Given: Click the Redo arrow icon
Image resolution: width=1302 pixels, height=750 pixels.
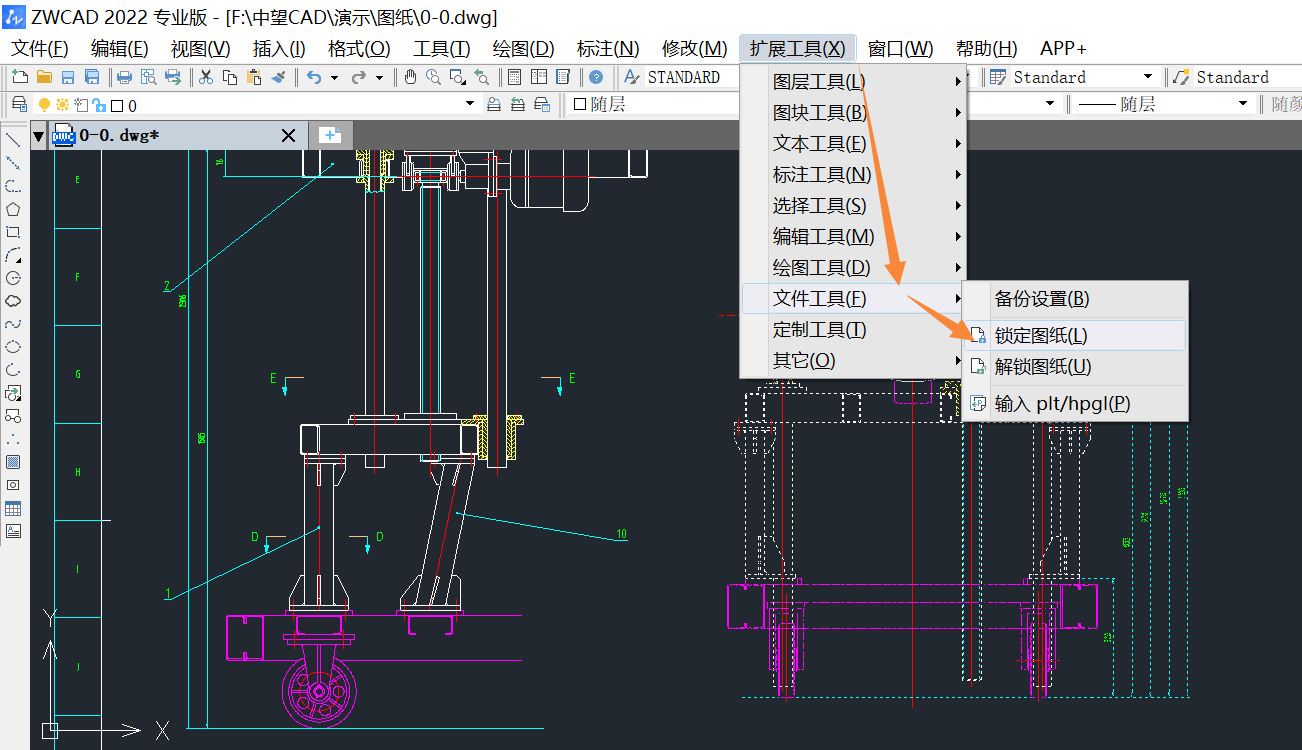Looking at the screenshot, I should coord(359,77).
